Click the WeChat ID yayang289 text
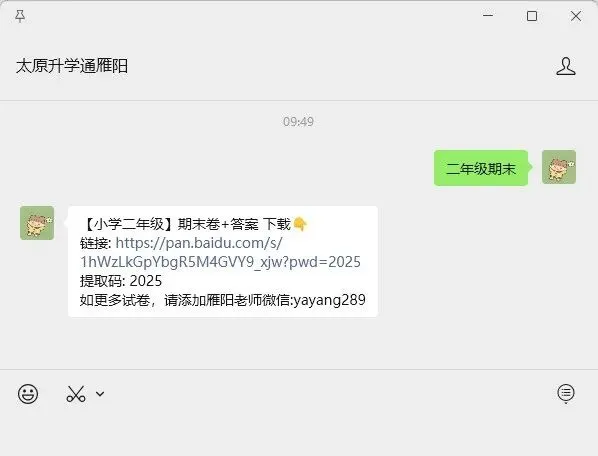Image resolution: width=598 pixels, height=456 pixels. [x=330, y=300]
